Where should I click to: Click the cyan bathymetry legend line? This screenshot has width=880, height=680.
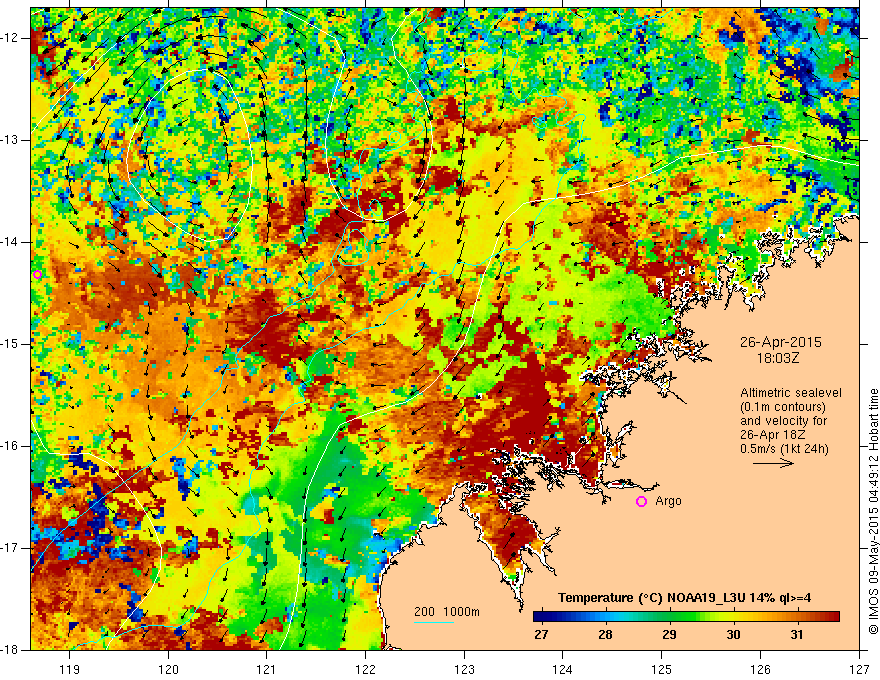coord(434,622)
